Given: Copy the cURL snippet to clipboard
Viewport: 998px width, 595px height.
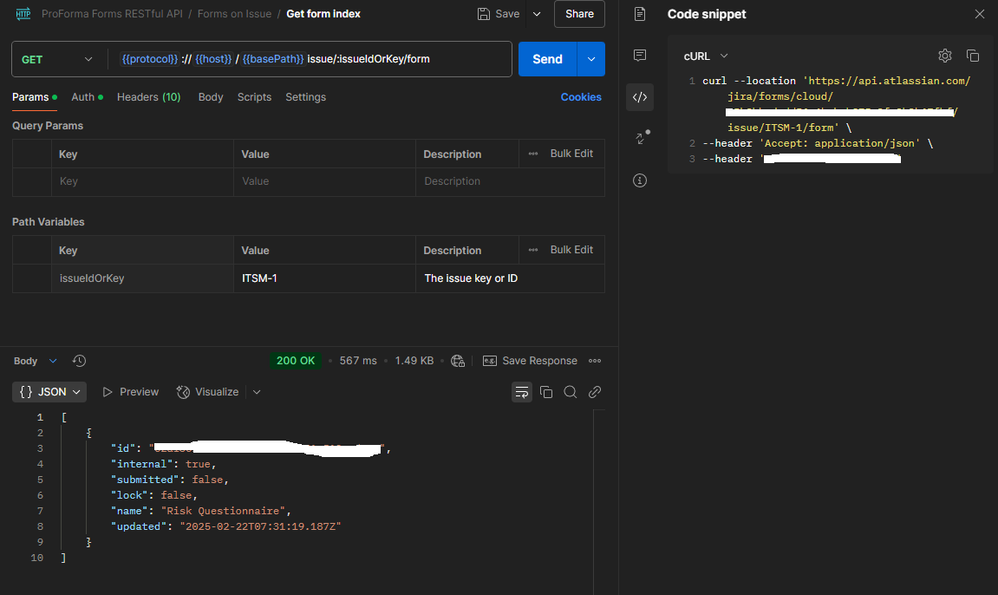Looking at the screenshot, I should tap(972, 56).
